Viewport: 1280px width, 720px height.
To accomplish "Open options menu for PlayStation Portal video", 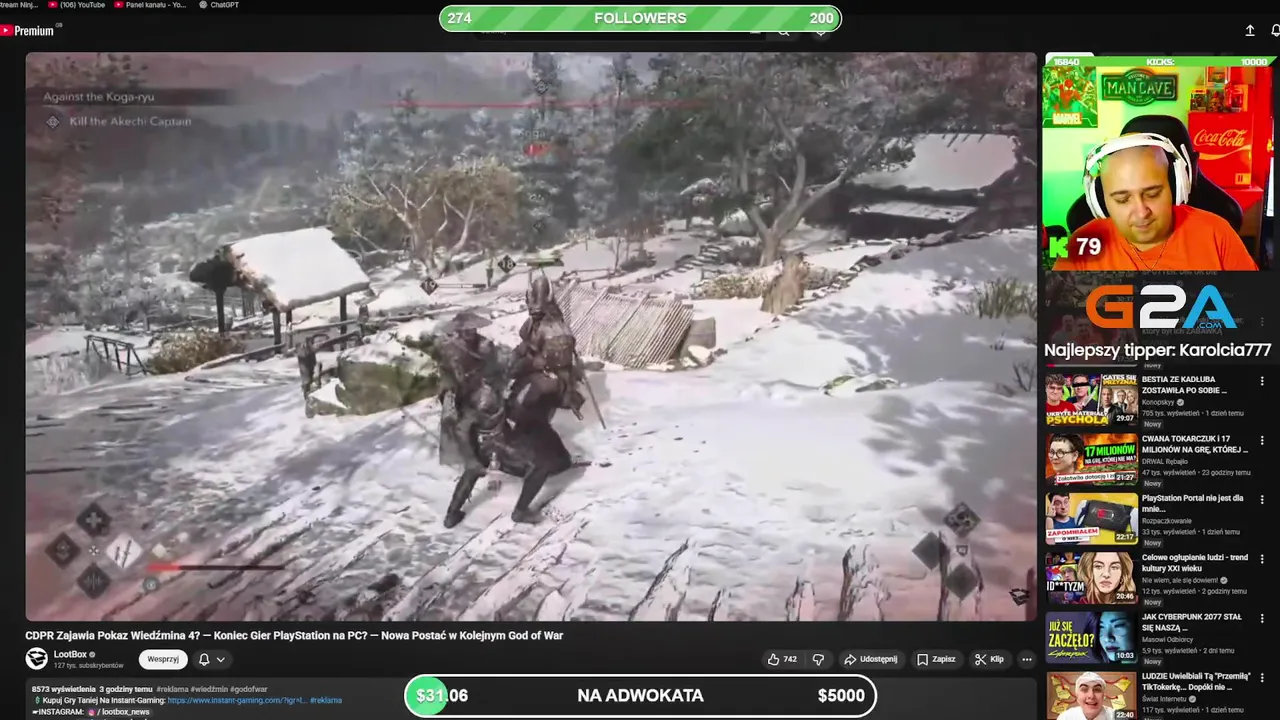I will click(1262, 499).
